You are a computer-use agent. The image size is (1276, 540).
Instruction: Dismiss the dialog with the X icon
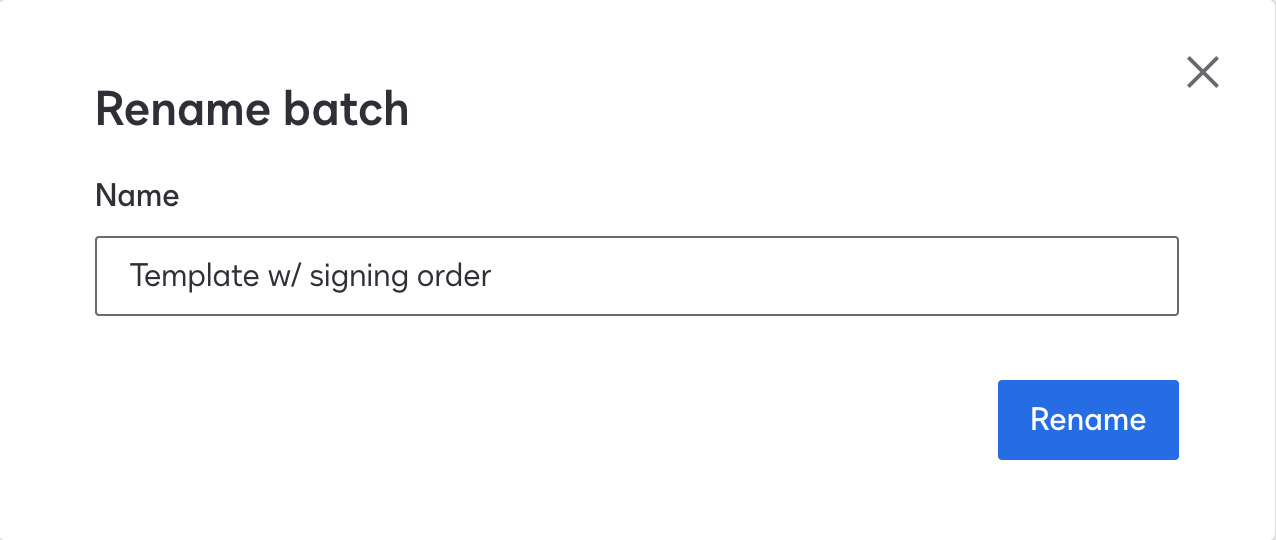point(1202,72)
